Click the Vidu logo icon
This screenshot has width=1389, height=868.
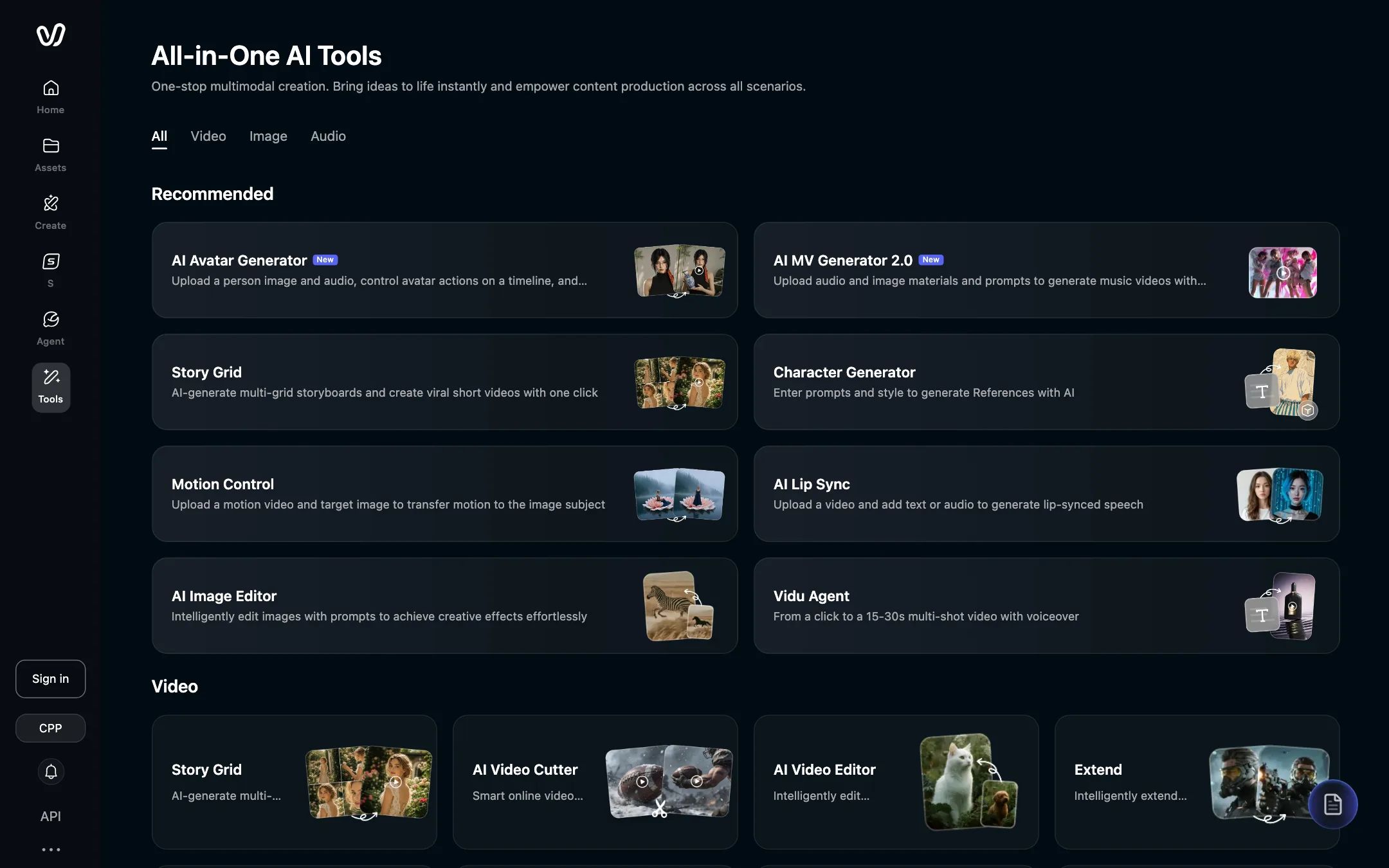[51, 35]
